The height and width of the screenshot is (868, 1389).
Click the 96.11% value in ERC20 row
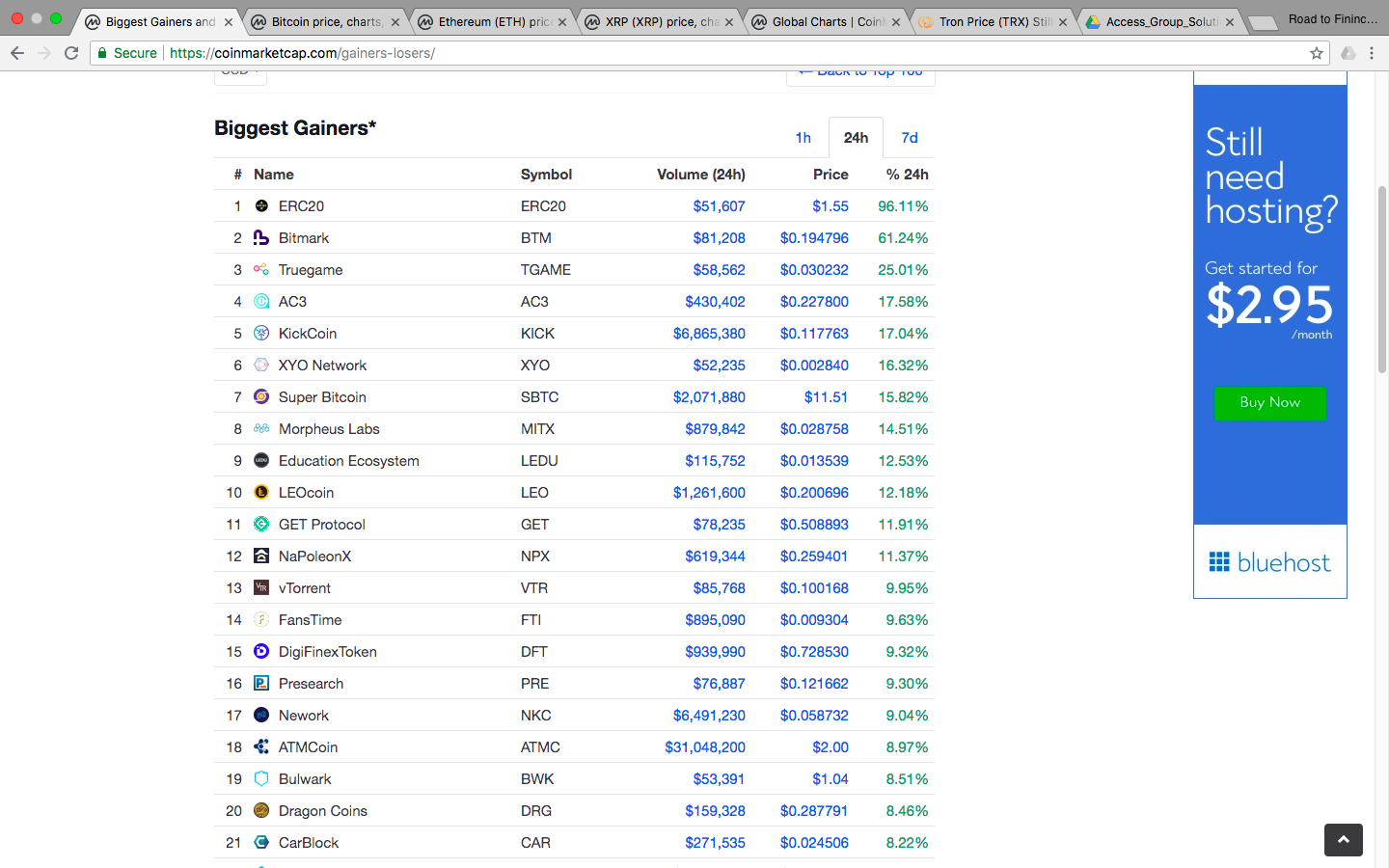pyautogui.click(x=903, y=205)
